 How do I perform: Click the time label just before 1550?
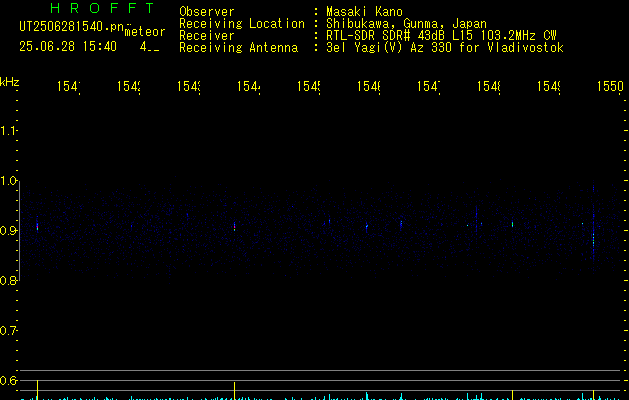coord(549,86)
